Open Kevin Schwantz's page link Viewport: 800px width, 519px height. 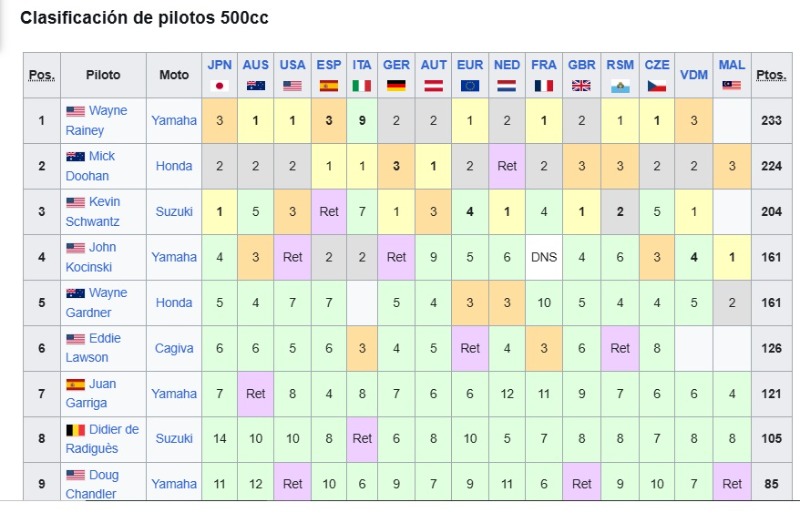pyautogui.click(x=93, y=211)
